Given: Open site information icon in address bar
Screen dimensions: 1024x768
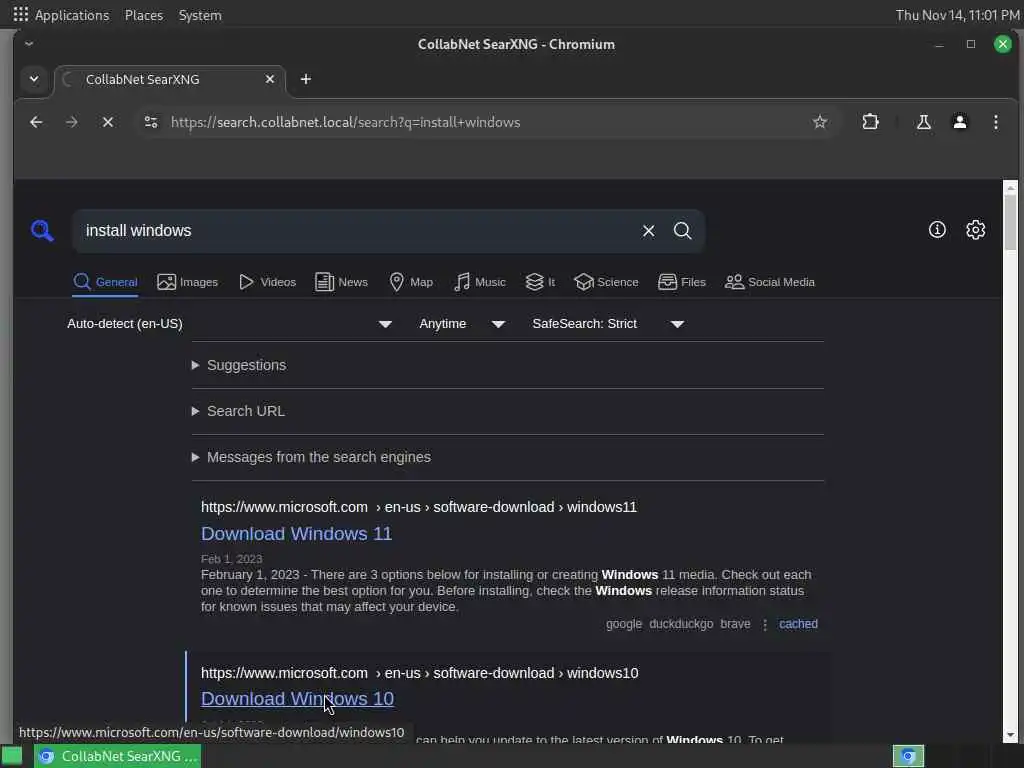Looking at the screenshot, I should (x=151, y=122).
